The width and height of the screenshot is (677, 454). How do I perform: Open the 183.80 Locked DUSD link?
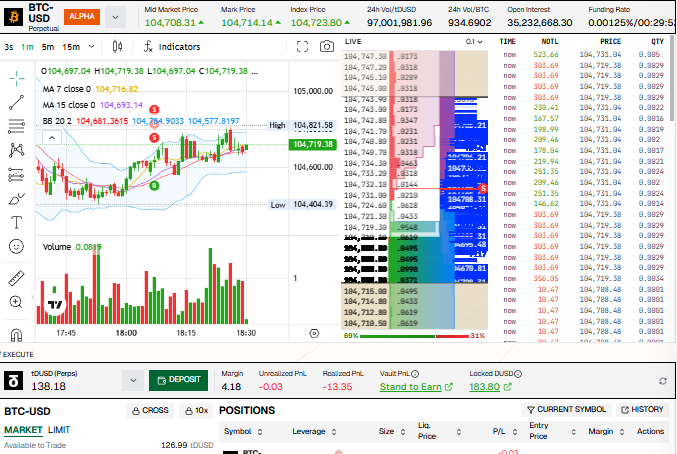coord(490,387)
